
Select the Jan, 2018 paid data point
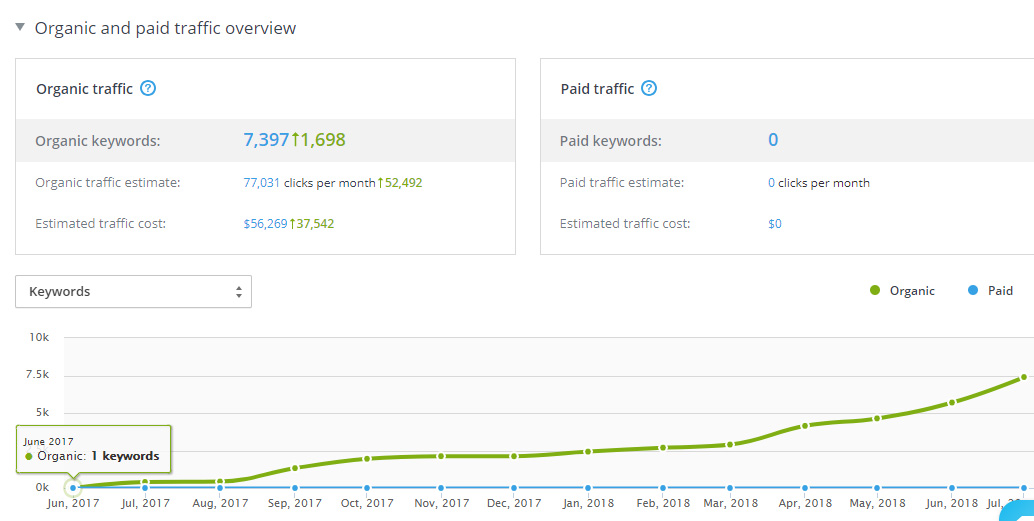tap(588, 488)
